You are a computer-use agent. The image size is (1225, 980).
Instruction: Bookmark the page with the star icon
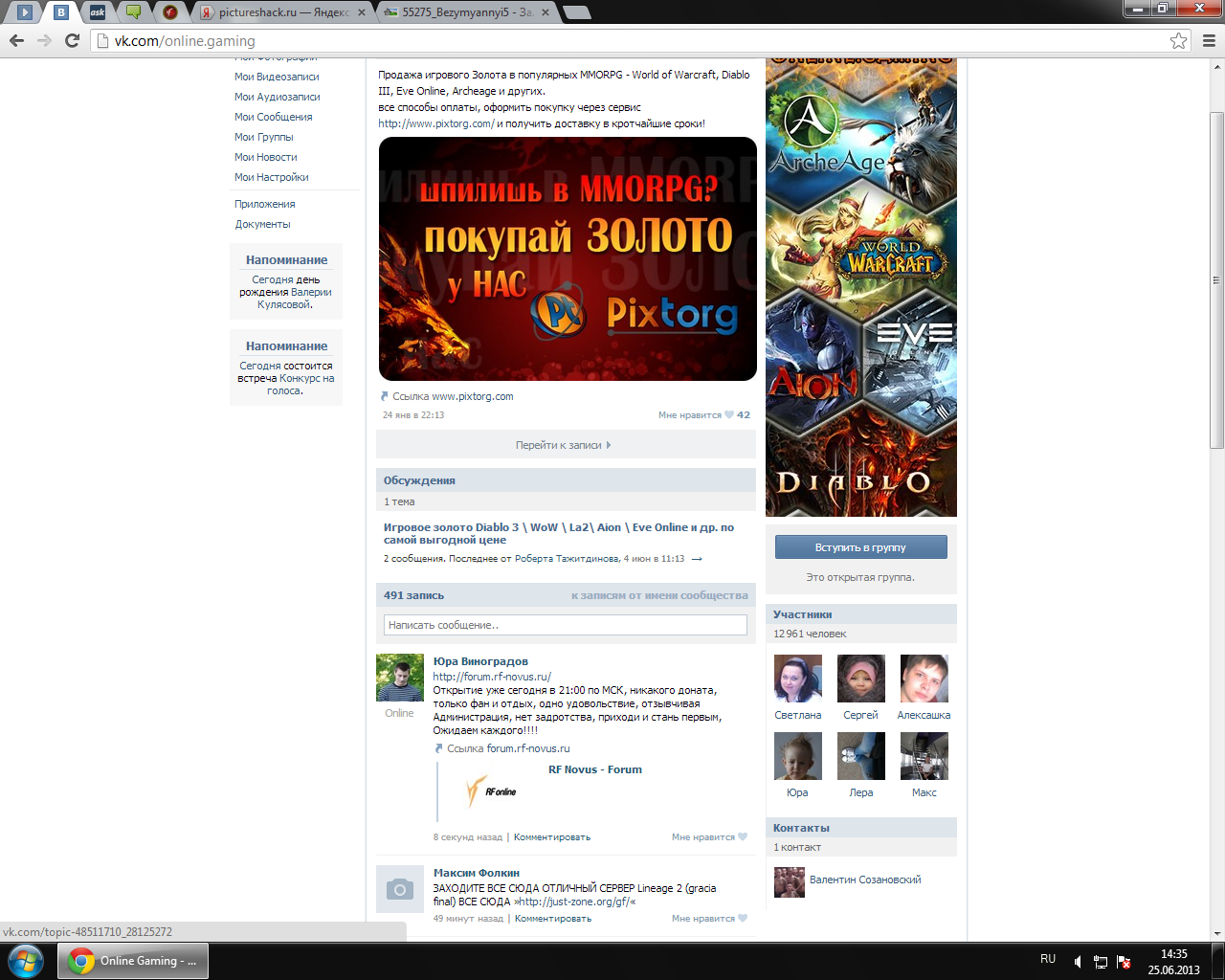(1179, 40)
